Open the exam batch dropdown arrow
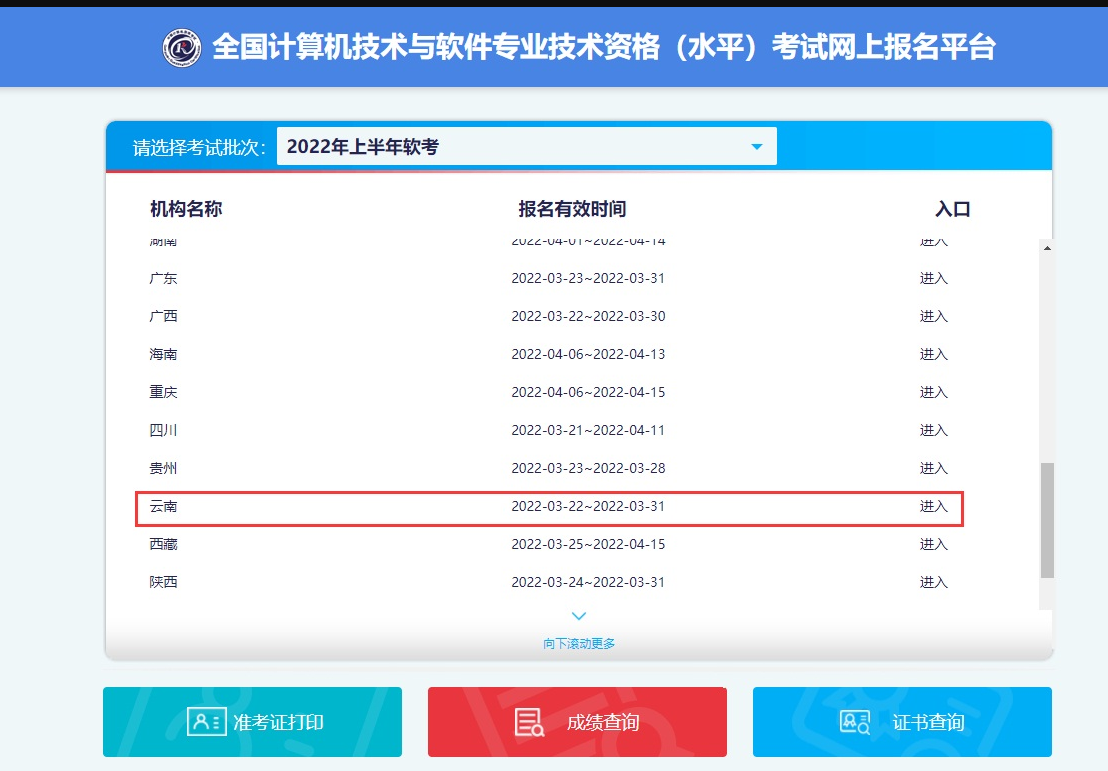 (x=756, y=148)
